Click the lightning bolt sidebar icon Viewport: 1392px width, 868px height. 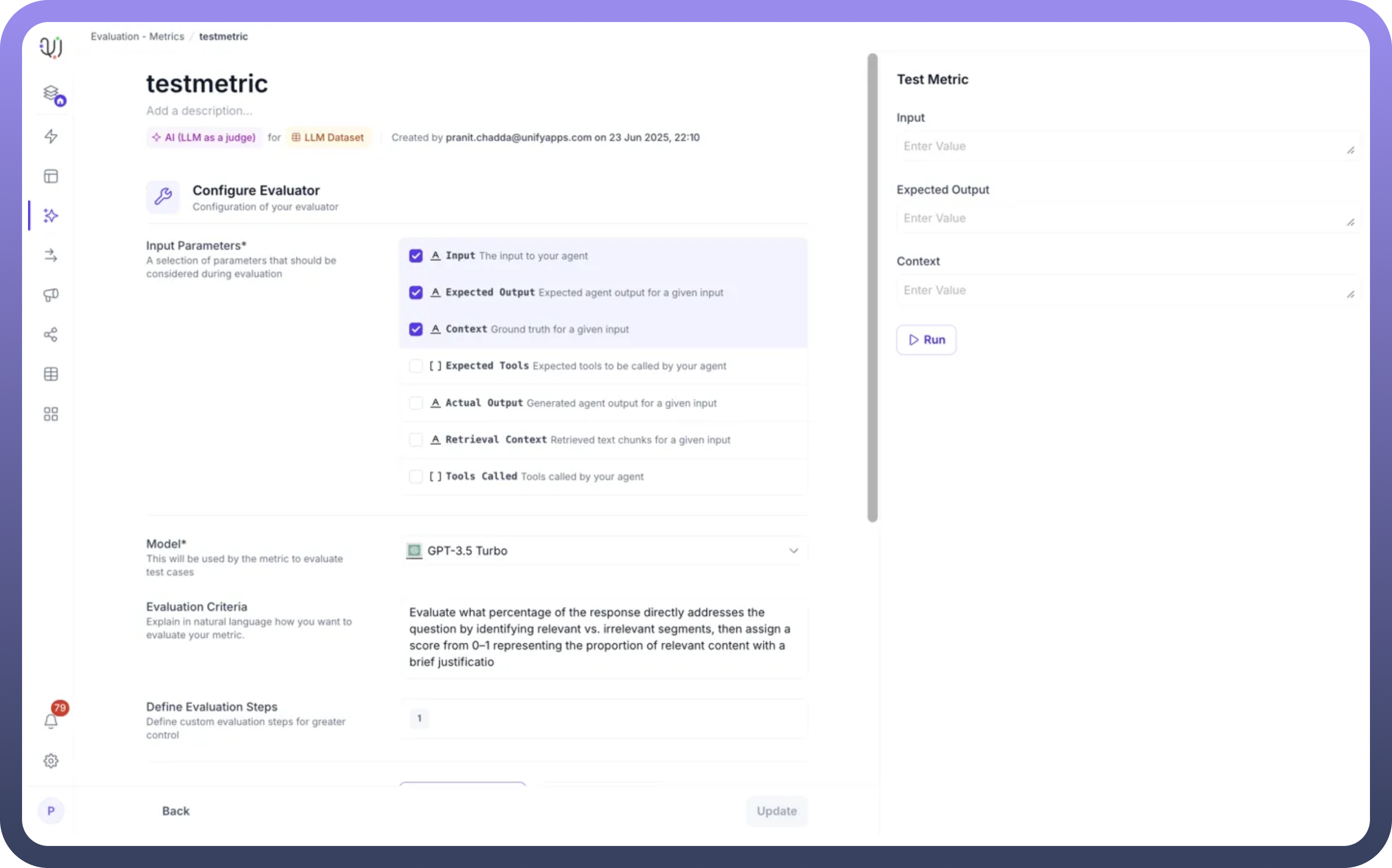[51, 136]
